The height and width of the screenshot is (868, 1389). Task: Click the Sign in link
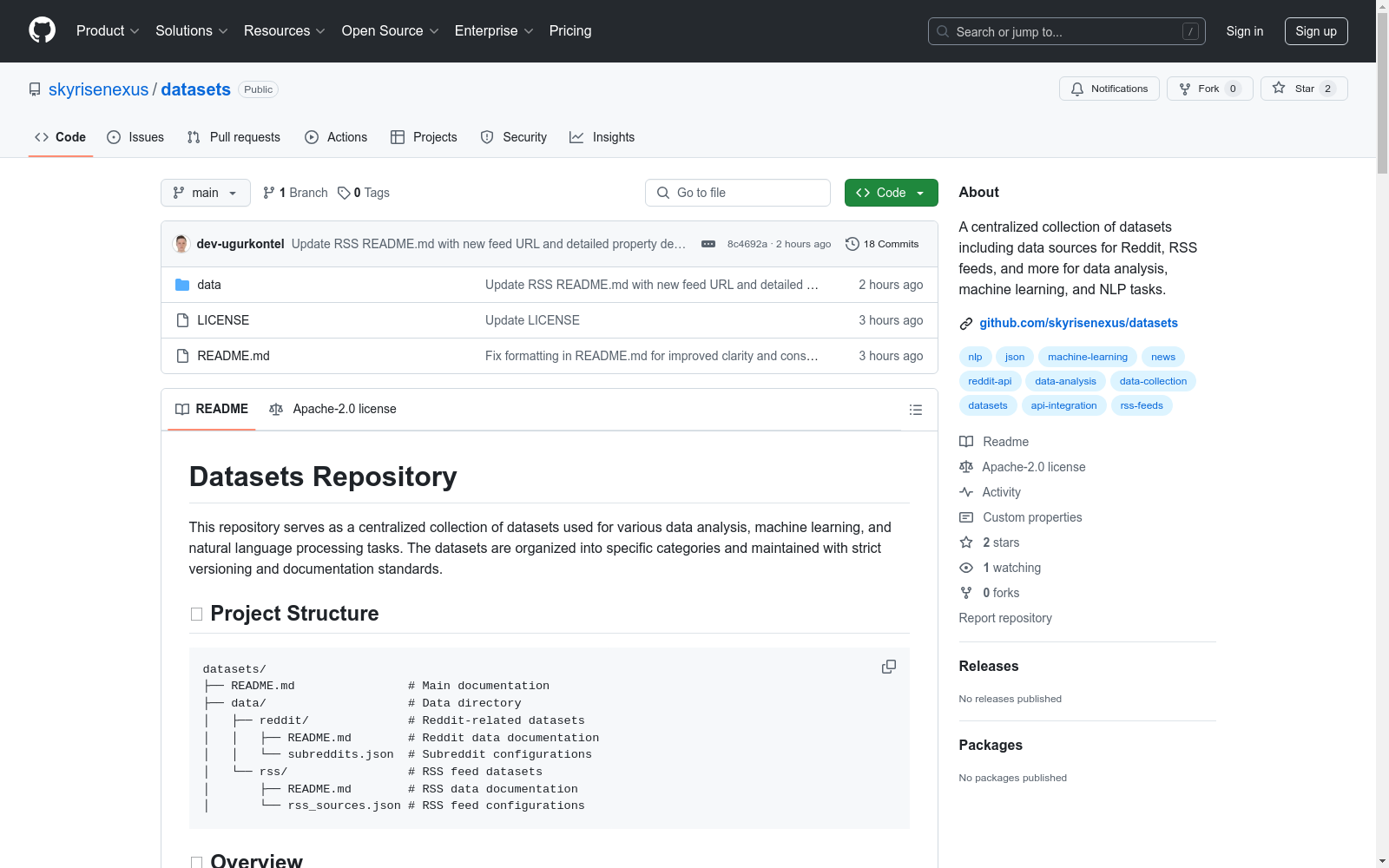[1245, 31]
